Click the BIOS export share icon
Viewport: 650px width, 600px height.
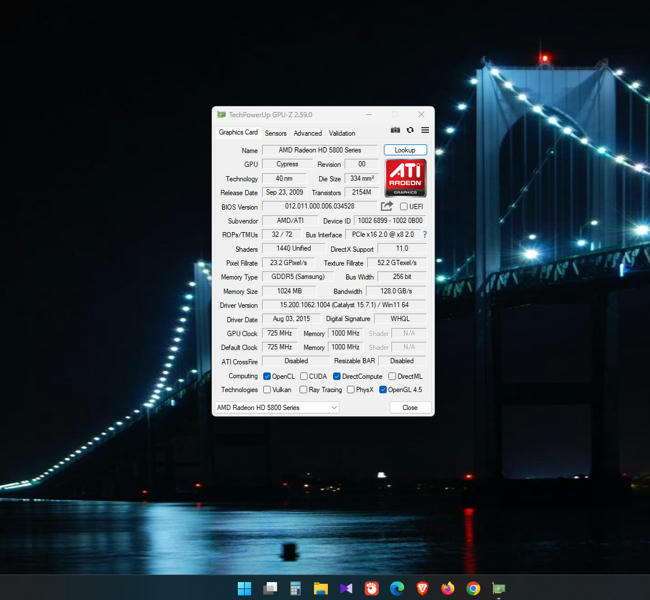pos(387,207)
